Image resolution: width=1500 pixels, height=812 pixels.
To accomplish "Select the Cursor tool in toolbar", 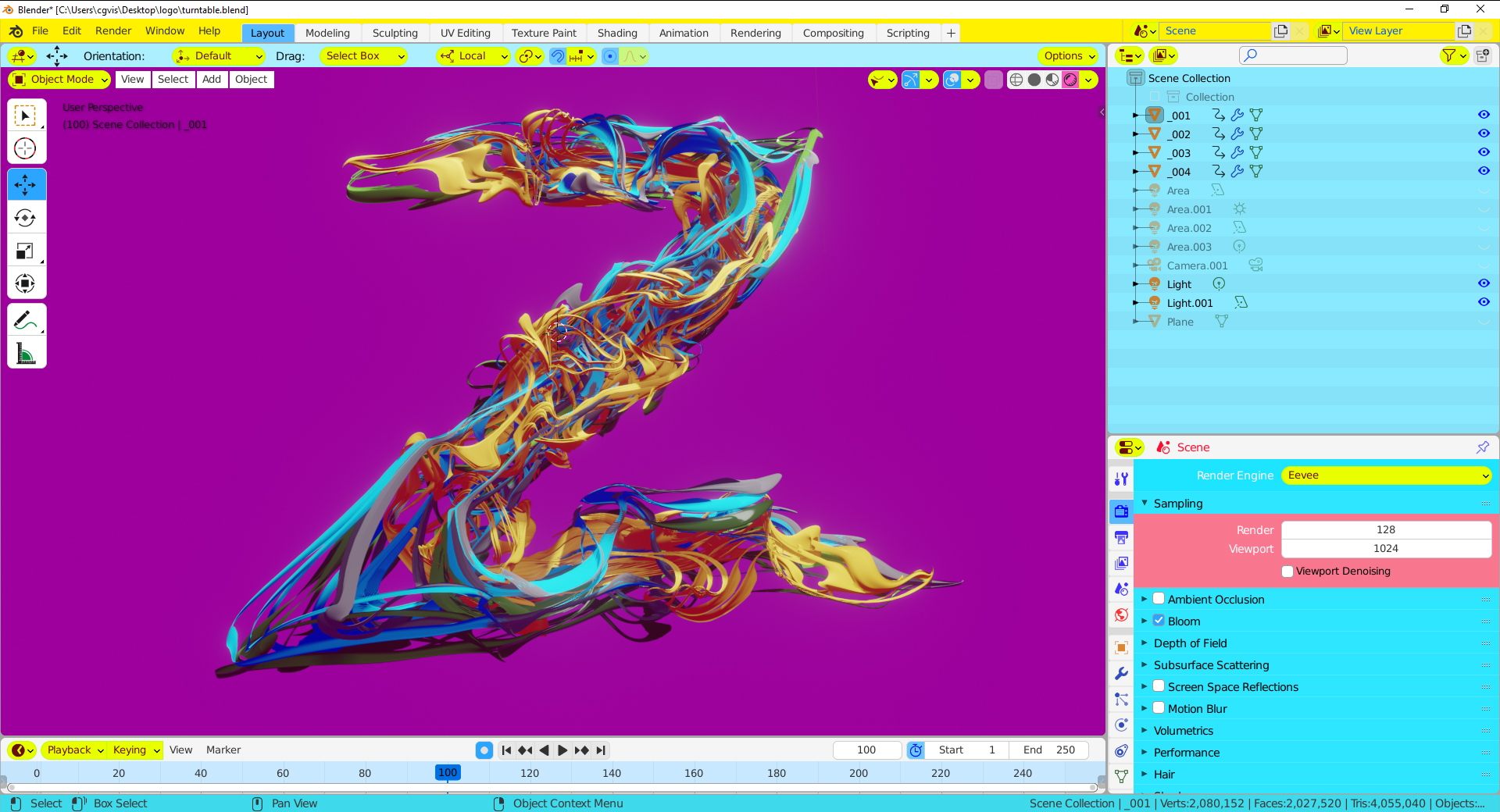I will [x=25, y=148].
